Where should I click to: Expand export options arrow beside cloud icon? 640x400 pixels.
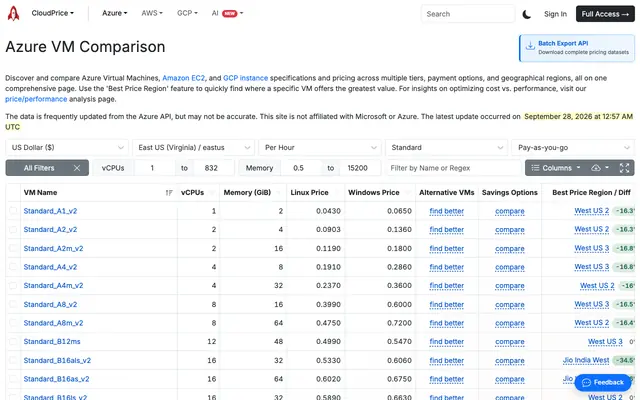point(607,168)
